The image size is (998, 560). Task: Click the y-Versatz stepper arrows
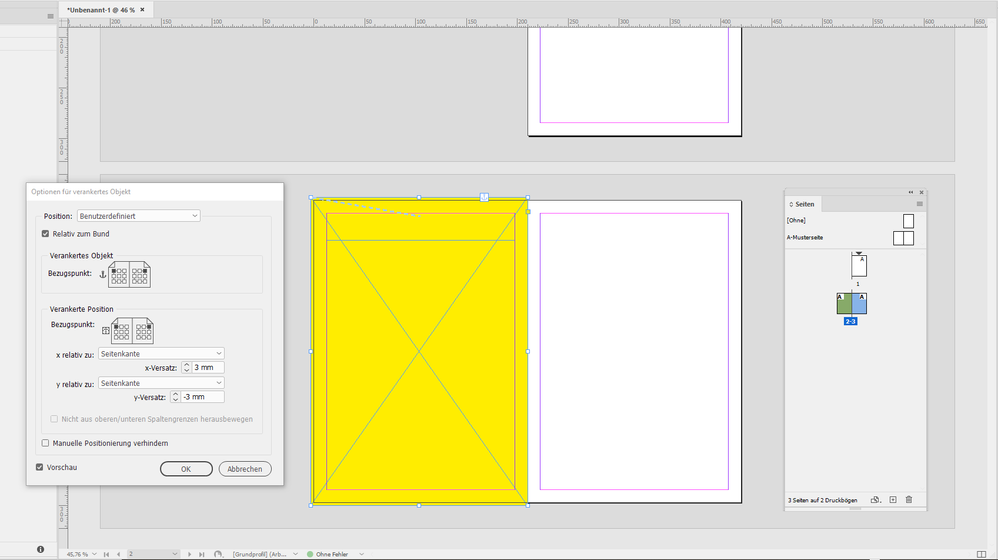175,396
